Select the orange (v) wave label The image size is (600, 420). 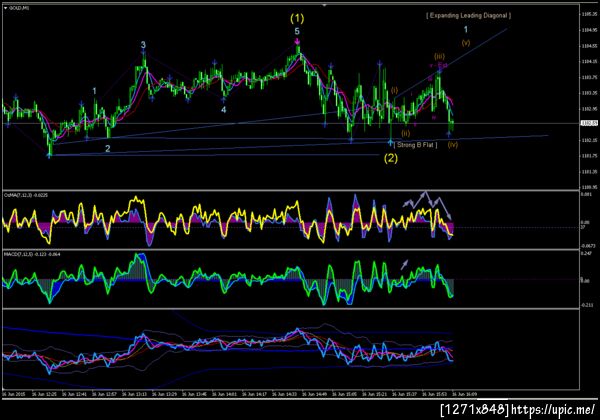466,42
